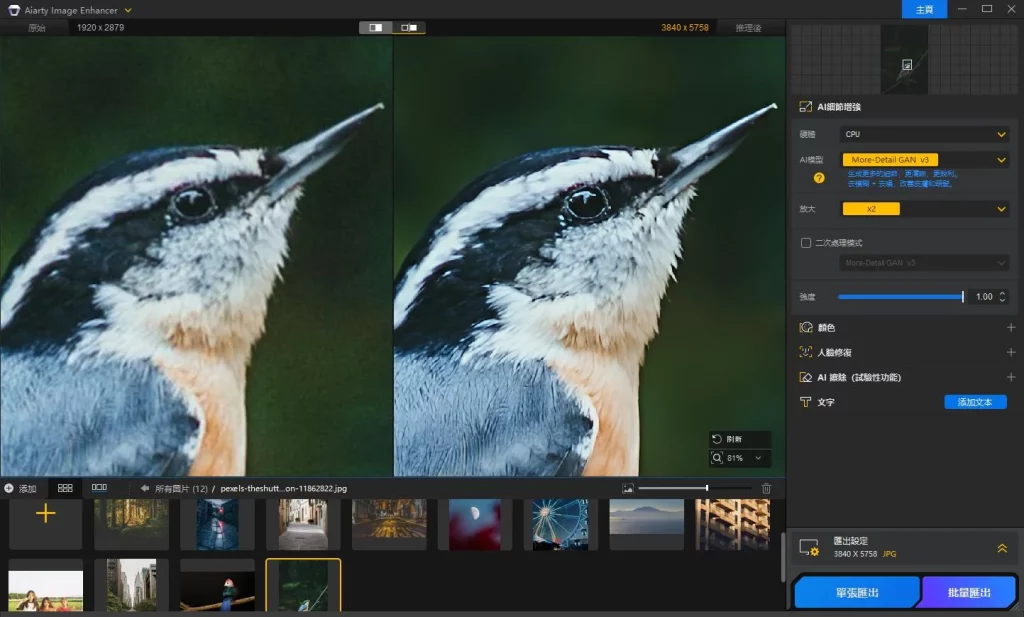Click the plus icon next to 添加
Screen dimensions: 1024x617
tap(9, 489)
